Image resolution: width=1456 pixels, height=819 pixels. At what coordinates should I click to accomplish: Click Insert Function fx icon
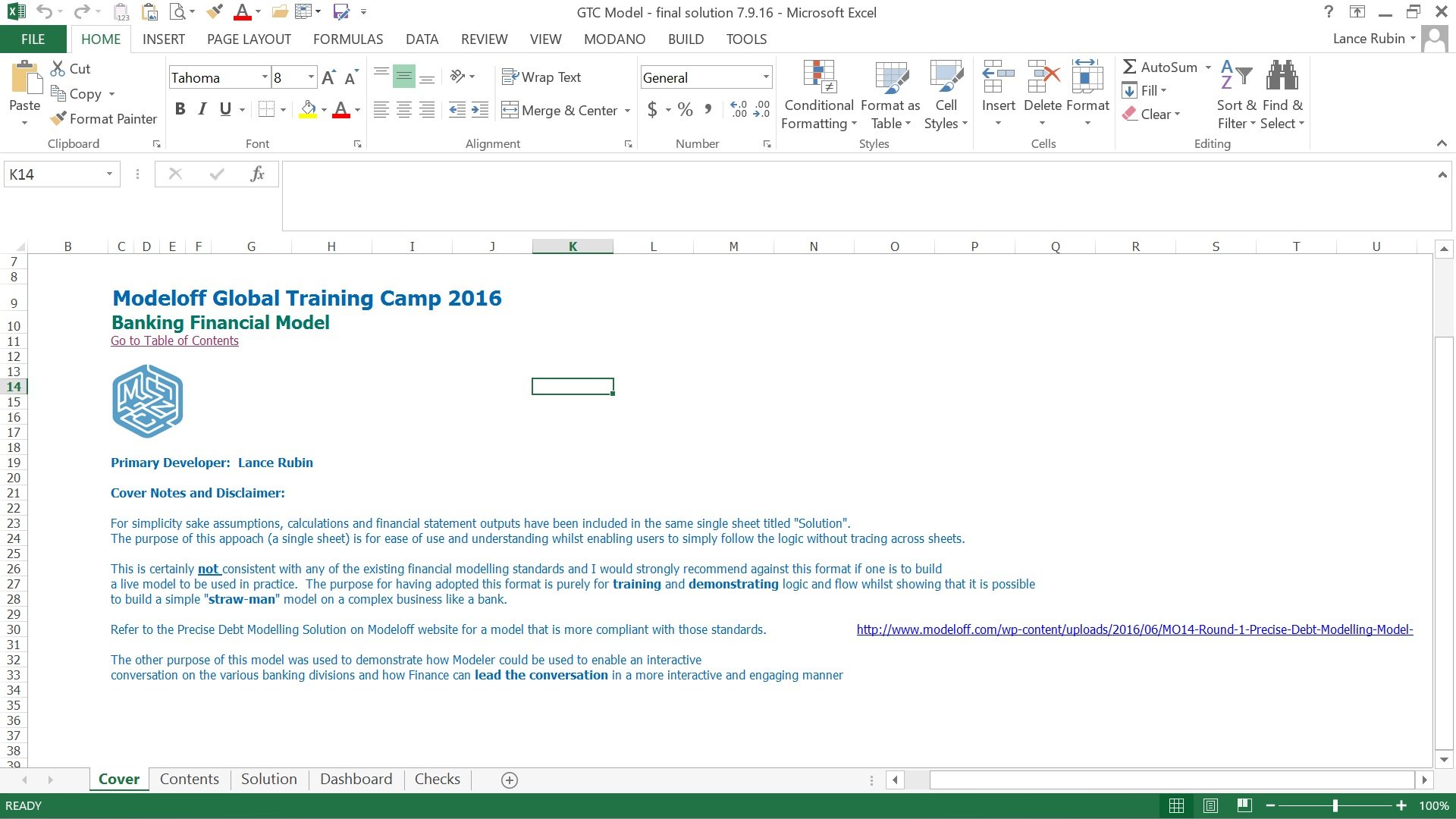click(x=257, y=174)
